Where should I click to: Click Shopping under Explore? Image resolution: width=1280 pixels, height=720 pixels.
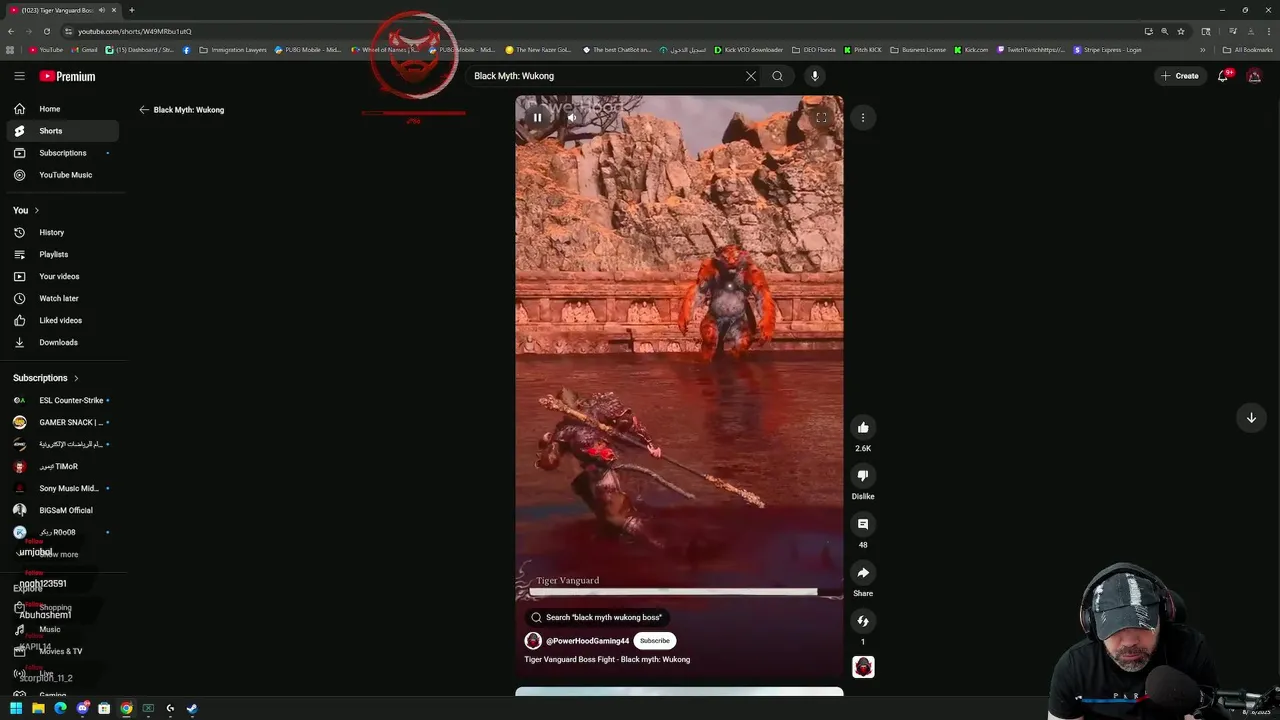coord(62,608)
